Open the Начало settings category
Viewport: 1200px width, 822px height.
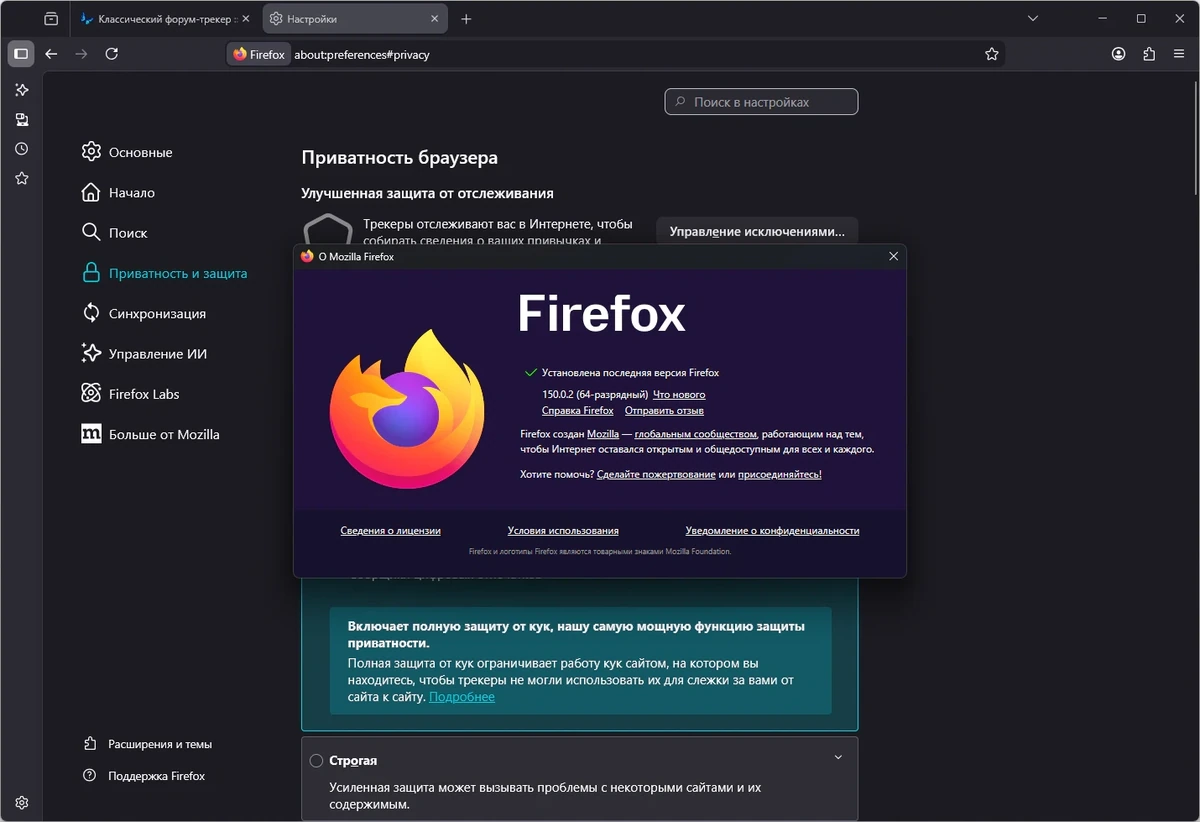[x=118, y=192]
